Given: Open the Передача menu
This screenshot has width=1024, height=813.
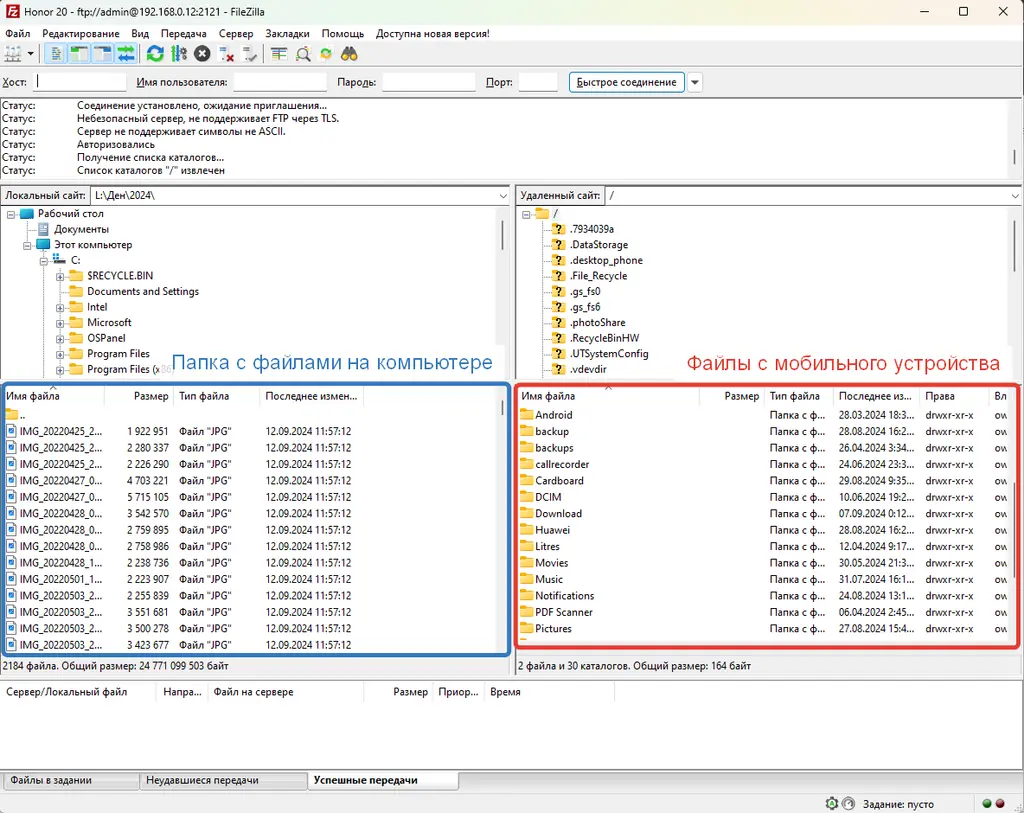Looking at the screenshot, I should [184, 33].
